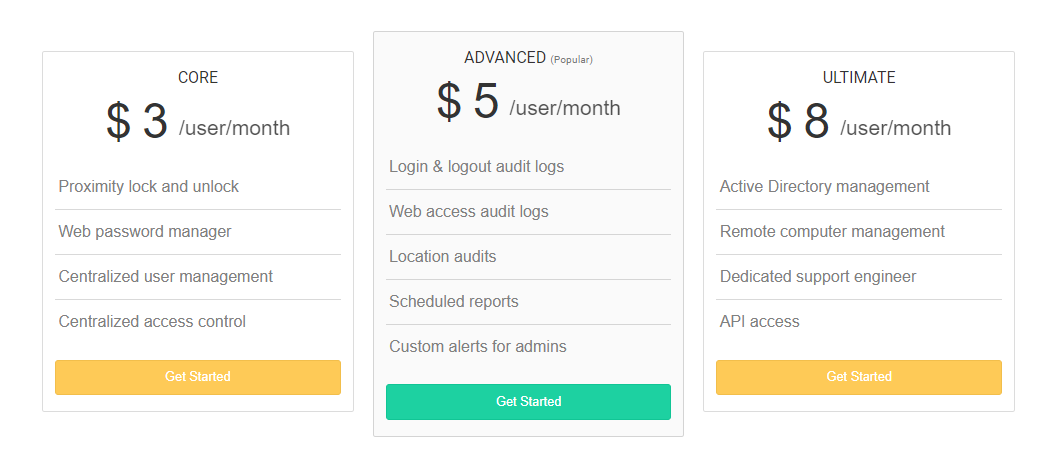1052x460 pixels.
Task: Click Login & logout audit logs
Action: [476, 166]
